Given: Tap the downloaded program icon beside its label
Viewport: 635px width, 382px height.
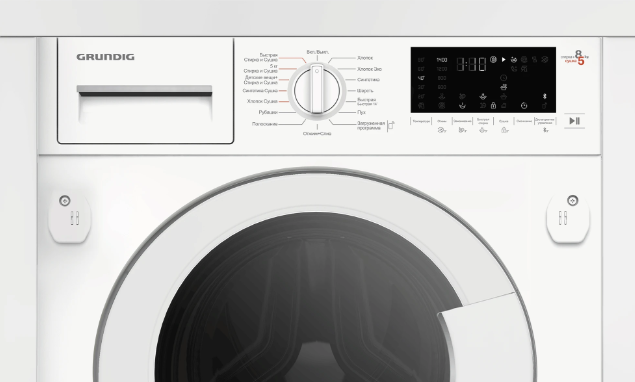Looking at the screenshot, I should click(x=391, y=125).
